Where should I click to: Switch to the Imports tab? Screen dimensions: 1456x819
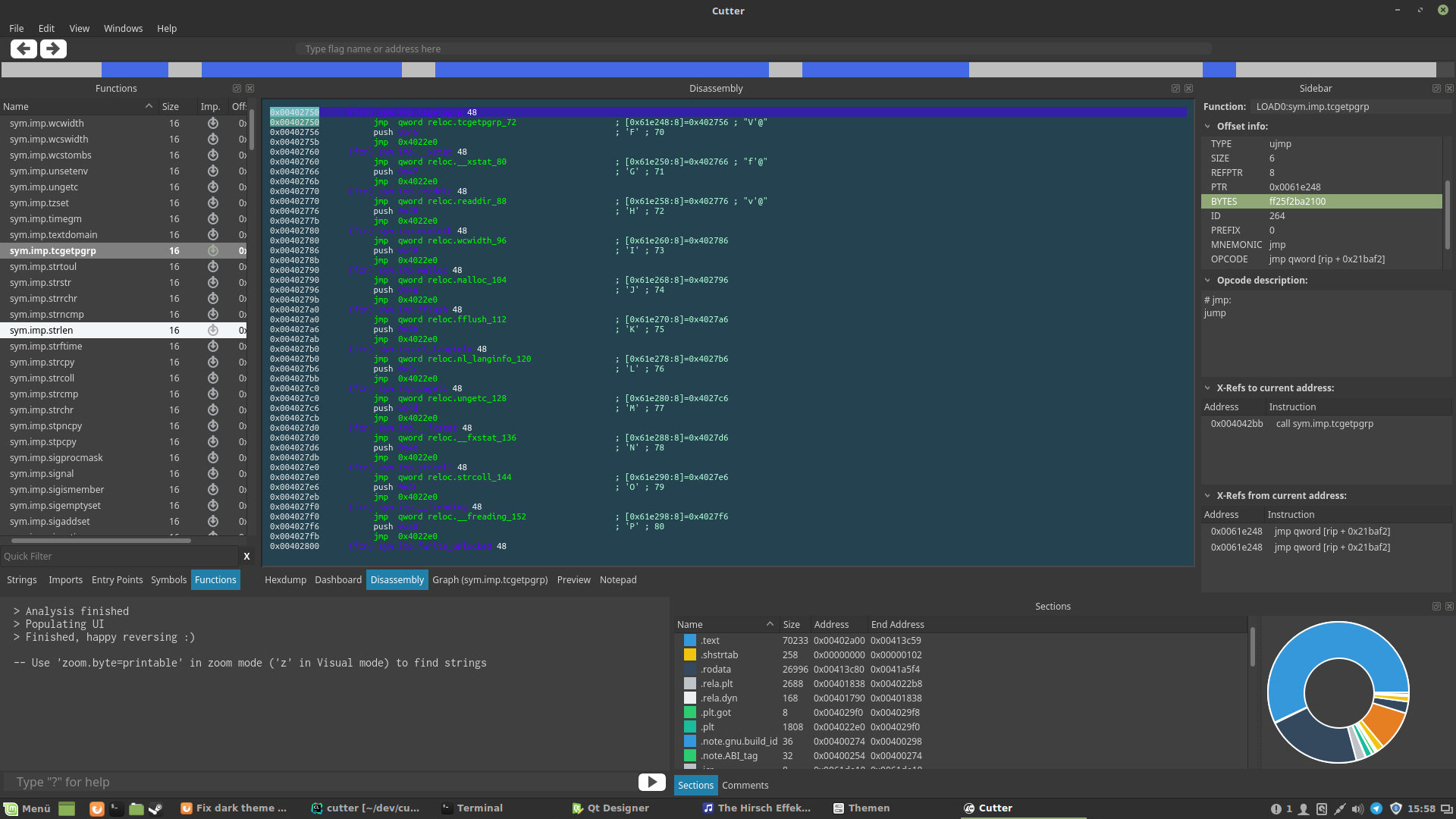[66, 580]
